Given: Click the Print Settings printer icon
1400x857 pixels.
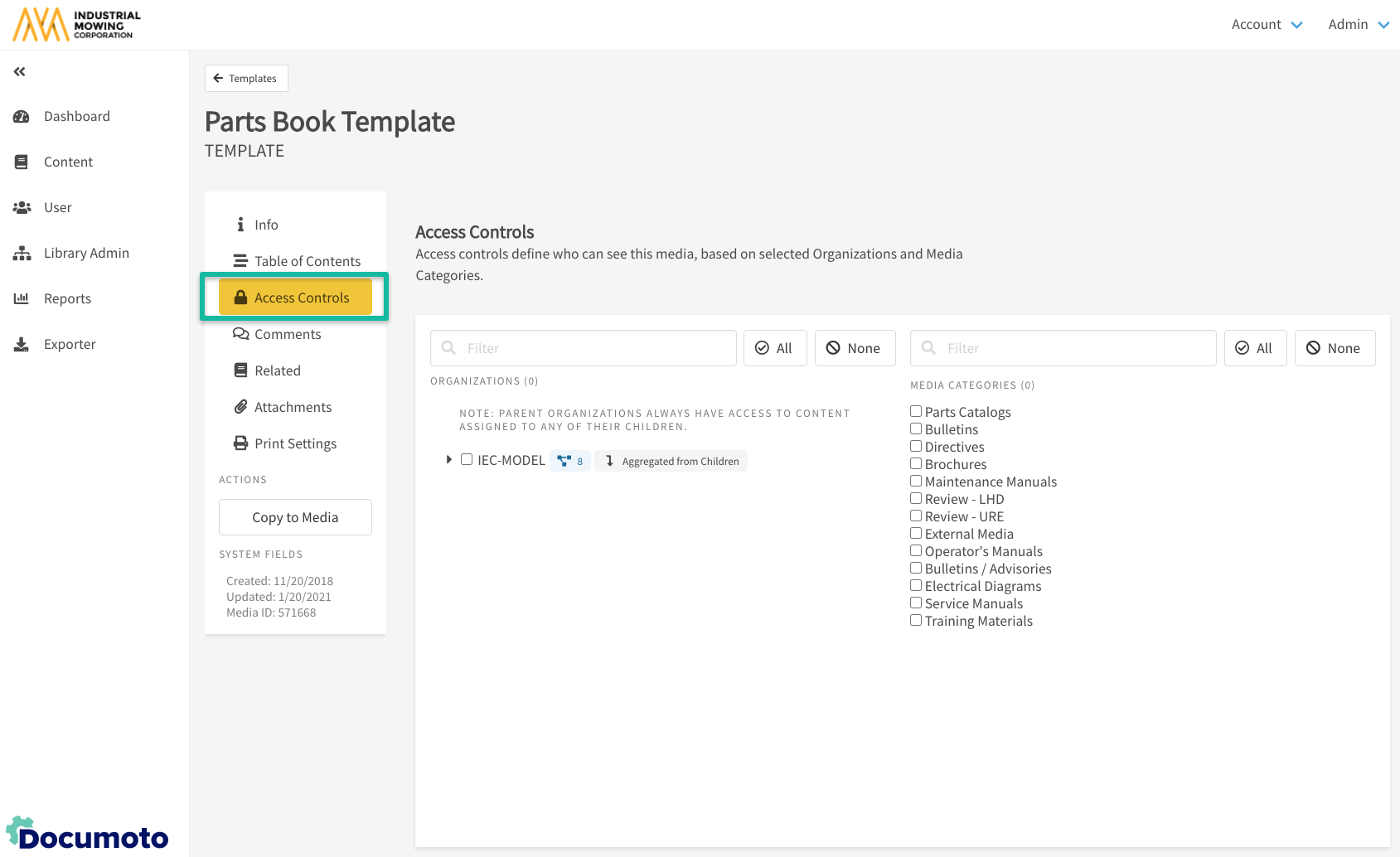Looking at the screenshot, I should click(240, 443).
